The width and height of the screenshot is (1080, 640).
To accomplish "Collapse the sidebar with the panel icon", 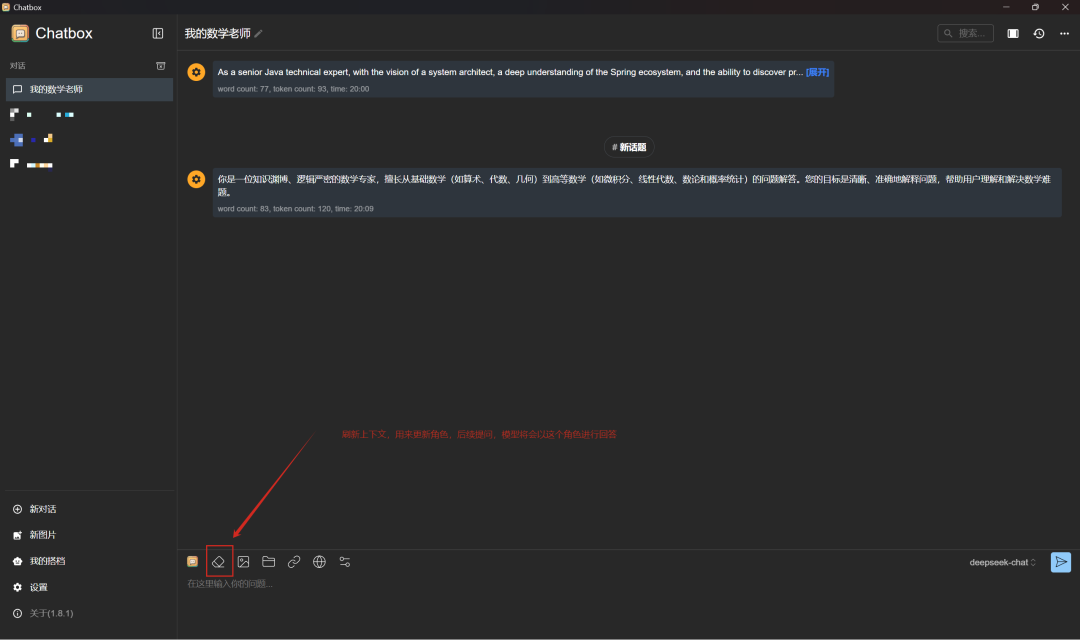I will 158,33.
